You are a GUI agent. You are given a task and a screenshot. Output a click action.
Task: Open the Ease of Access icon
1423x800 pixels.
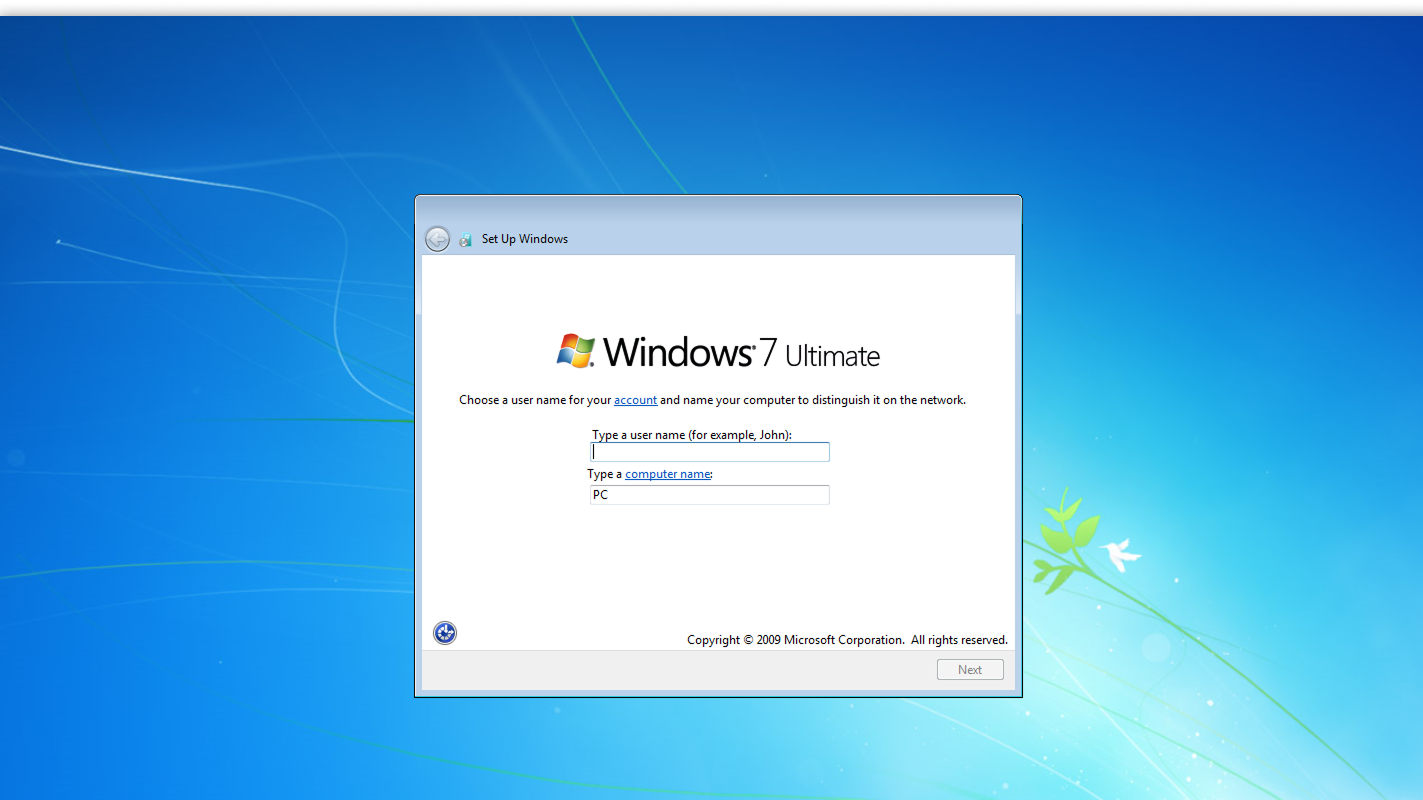(445, 633)
